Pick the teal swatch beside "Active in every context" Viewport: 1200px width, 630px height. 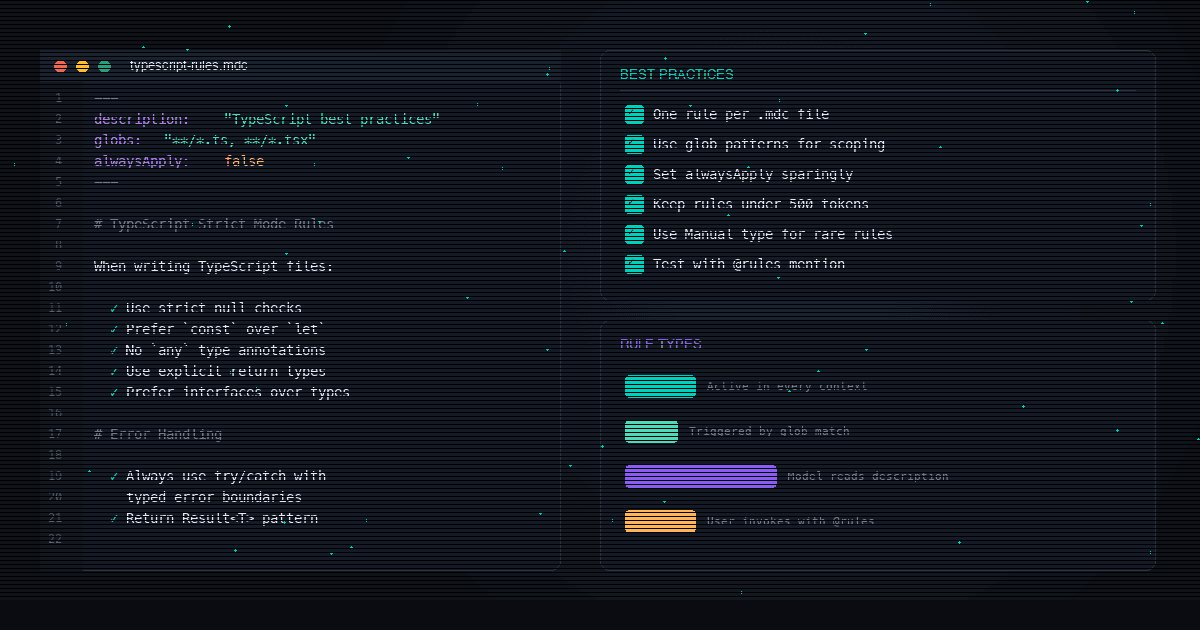point(660,386)
